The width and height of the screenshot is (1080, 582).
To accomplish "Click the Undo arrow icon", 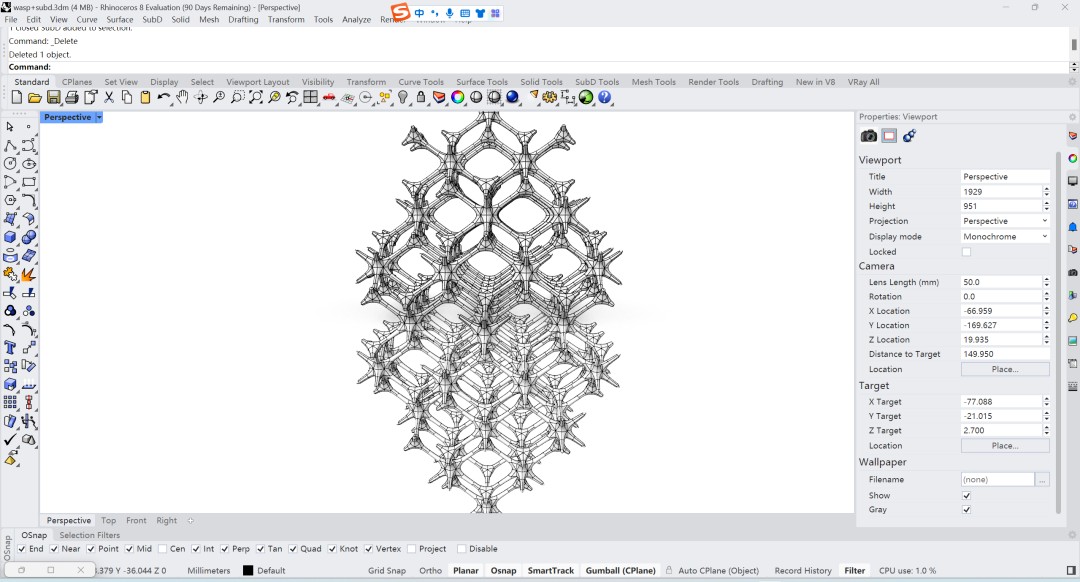I will click(x=163, y=98).
